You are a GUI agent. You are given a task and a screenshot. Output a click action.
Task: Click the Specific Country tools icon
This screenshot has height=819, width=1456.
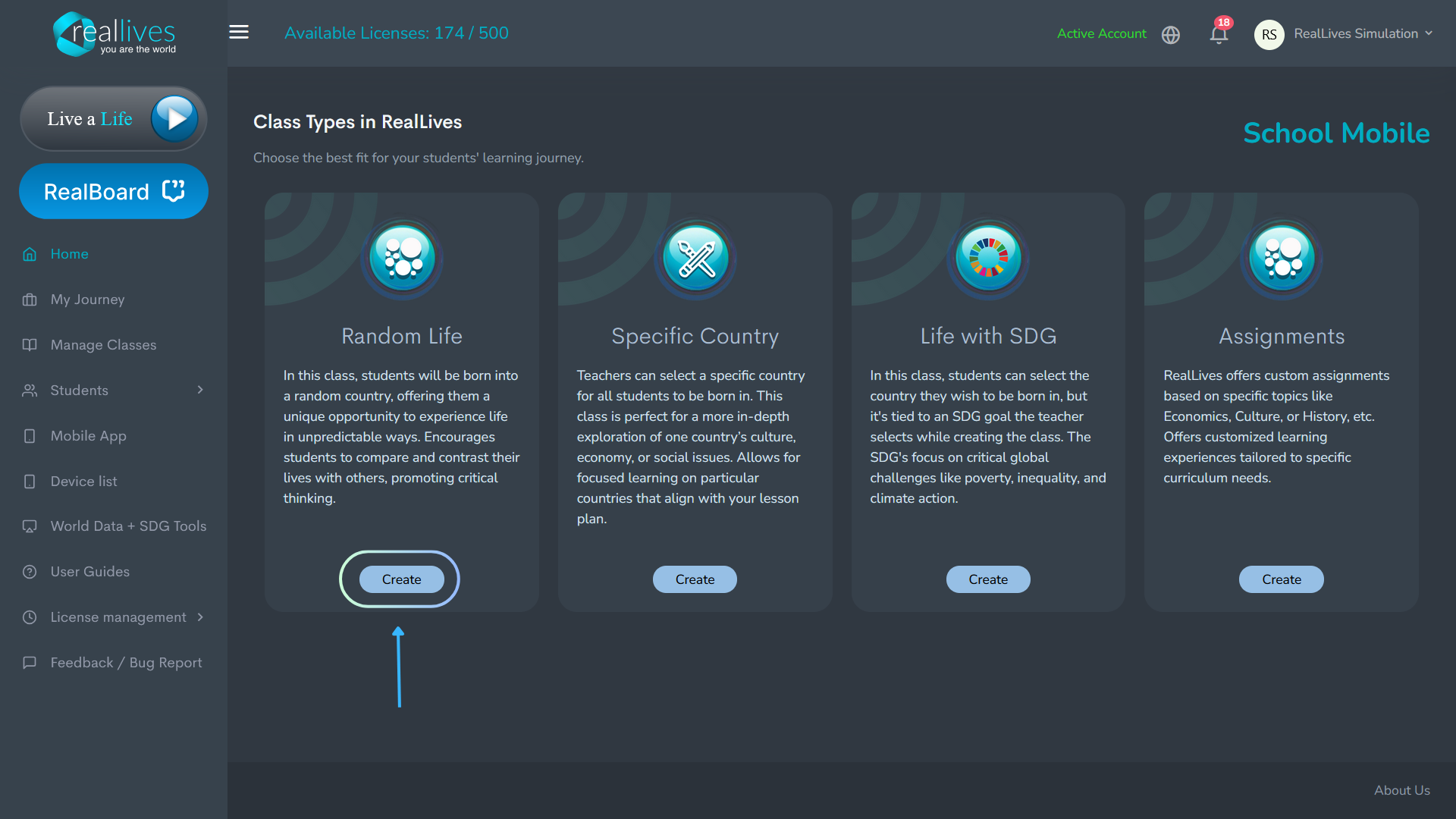point(695,258)
